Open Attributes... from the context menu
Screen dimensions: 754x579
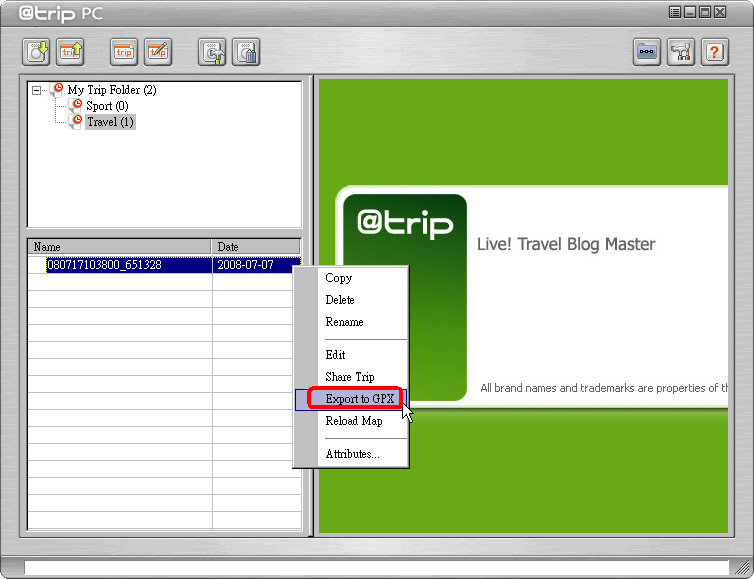coord(351,454)
